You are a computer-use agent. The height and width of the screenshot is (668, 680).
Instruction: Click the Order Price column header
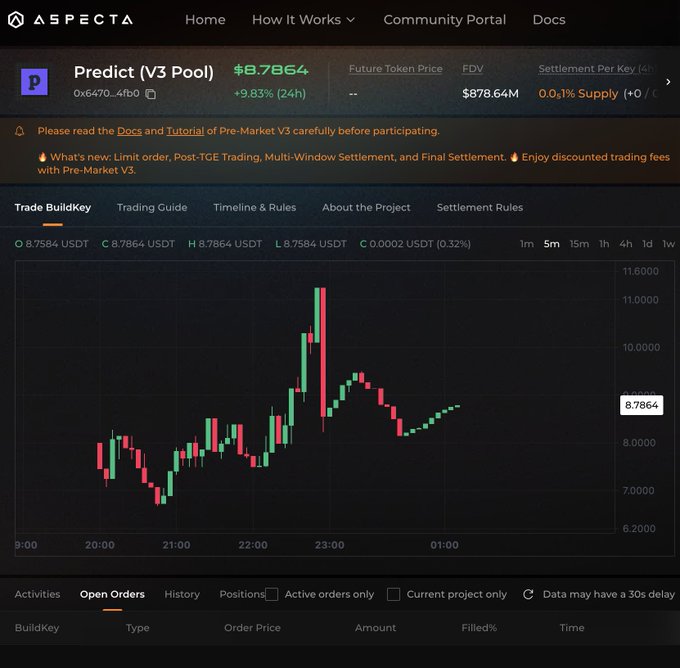tap(252, 628)
